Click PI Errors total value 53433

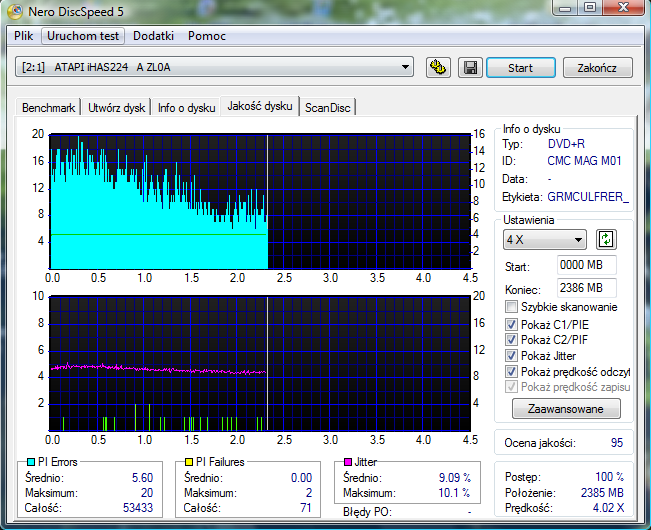[138, 508]
